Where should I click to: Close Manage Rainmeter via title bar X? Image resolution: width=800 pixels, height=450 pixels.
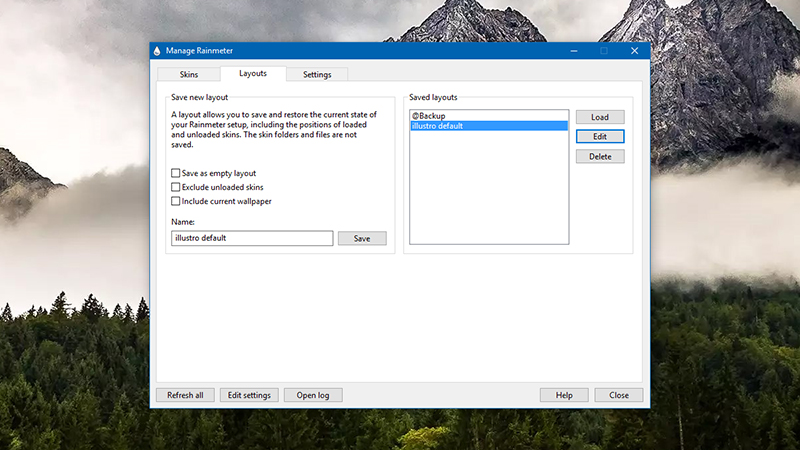(x=634, y=51)
